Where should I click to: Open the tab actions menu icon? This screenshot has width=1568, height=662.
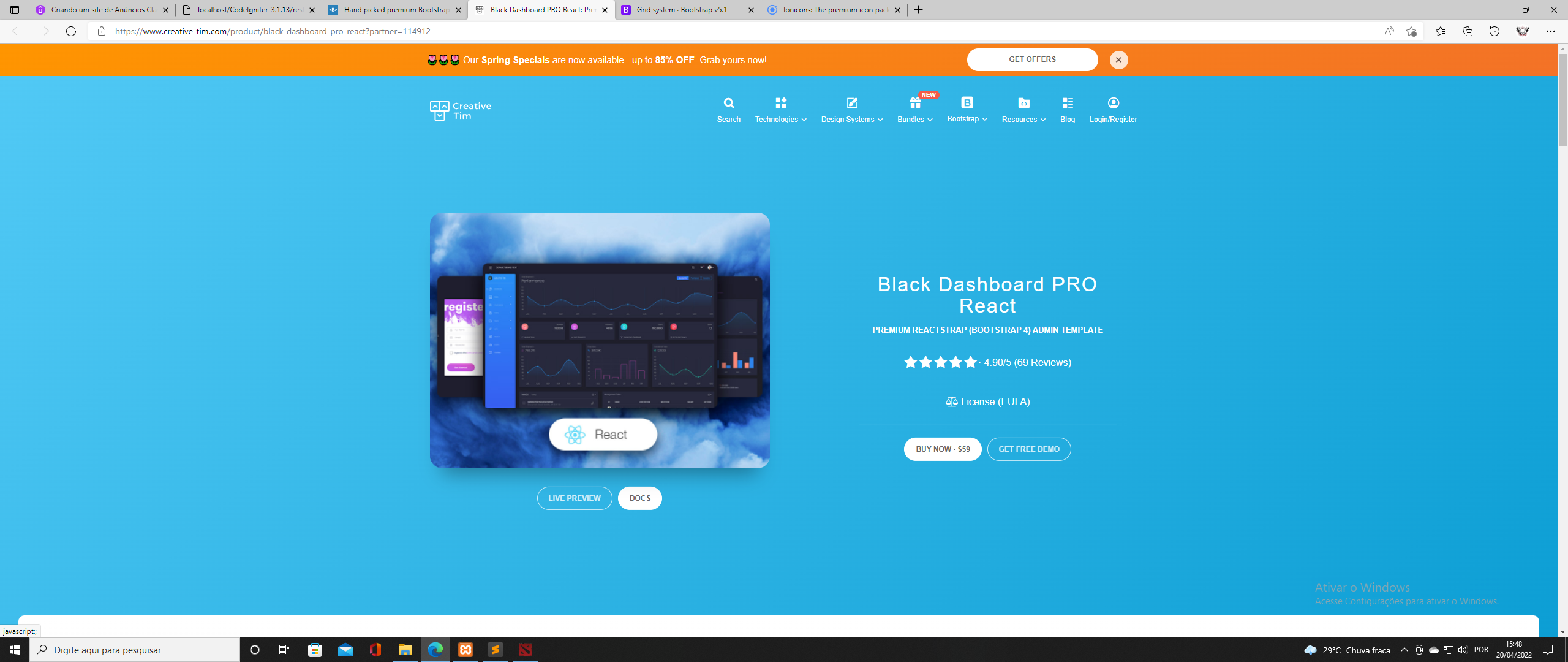(x=15, y=10)
